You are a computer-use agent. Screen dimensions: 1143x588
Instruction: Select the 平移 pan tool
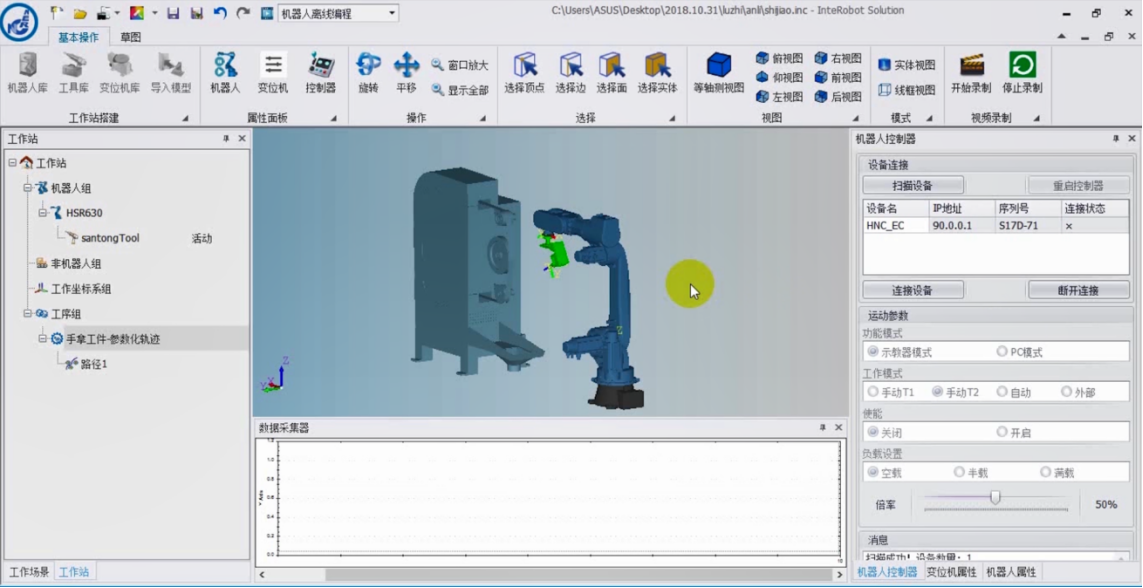click(x=407, y=73)
